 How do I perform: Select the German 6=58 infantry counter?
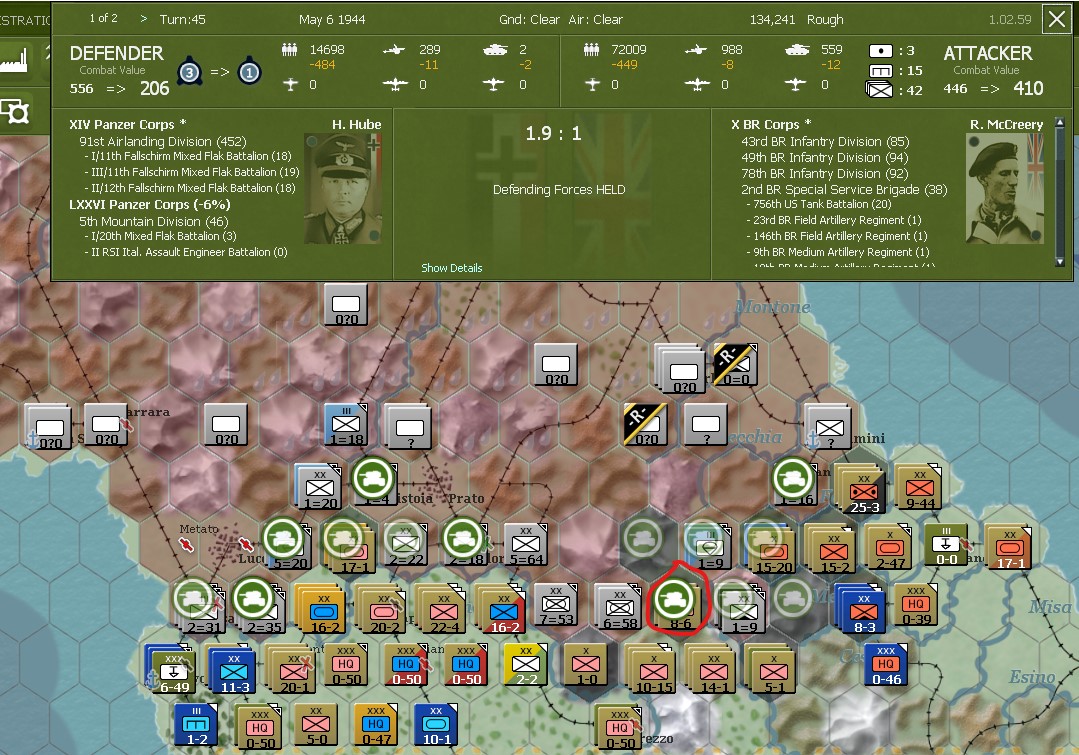coord(619,606)
